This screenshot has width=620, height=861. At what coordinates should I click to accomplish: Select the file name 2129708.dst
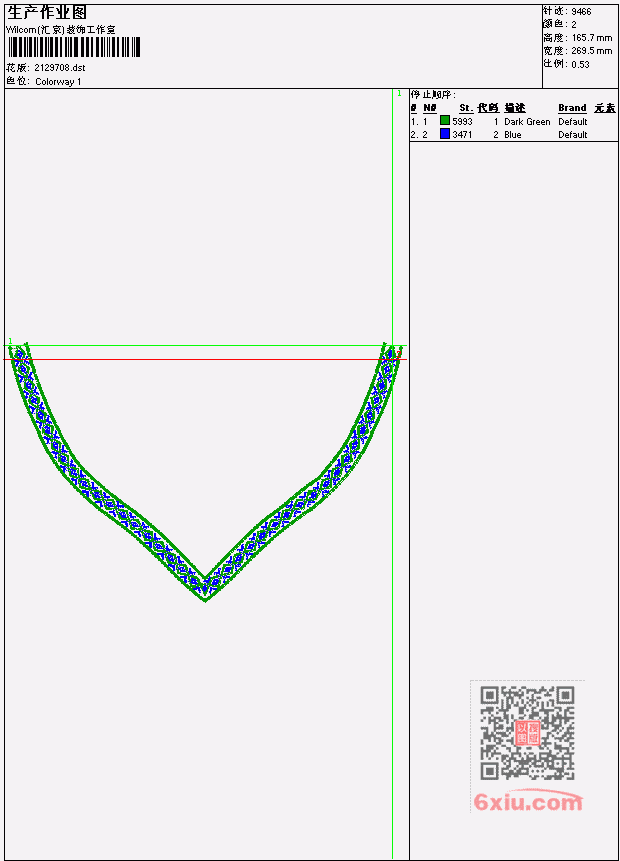click(x=60, y=68)
